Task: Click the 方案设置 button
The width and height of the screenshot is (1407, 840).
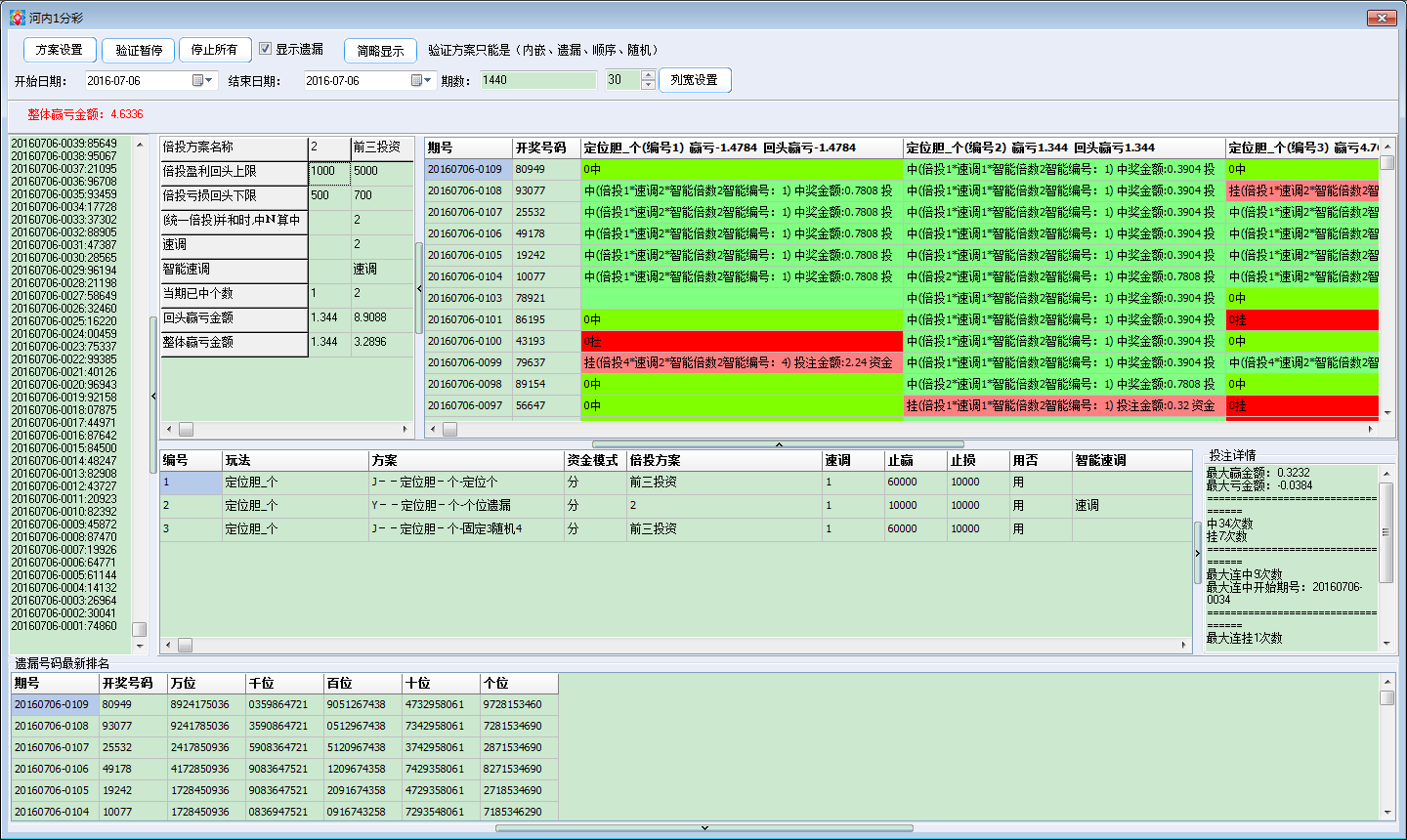Action: [60, 50]
